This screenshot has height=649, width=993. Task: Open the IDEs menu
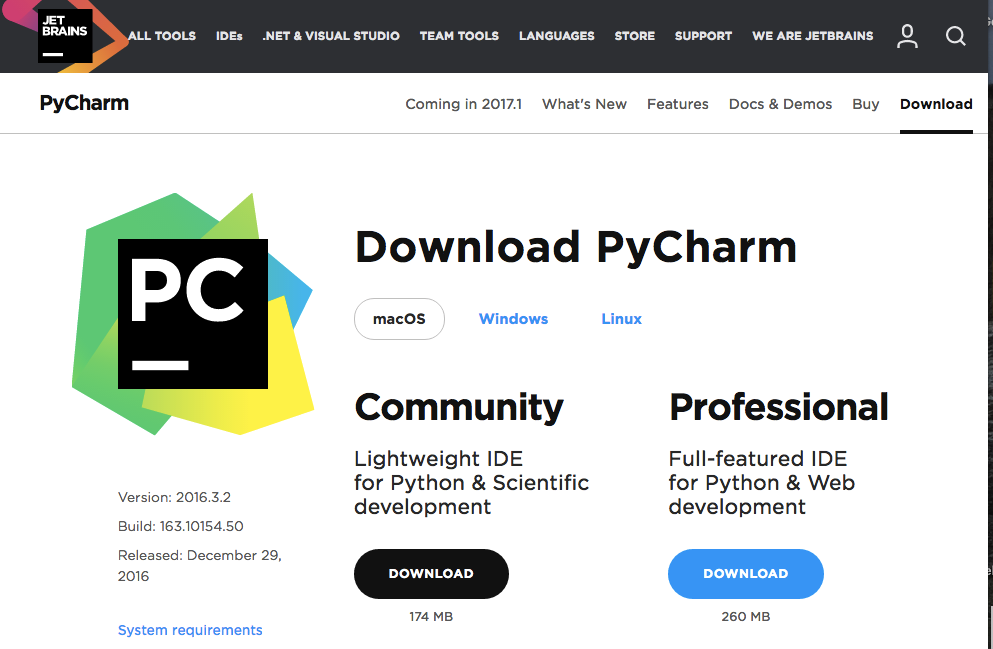point(229,36)
